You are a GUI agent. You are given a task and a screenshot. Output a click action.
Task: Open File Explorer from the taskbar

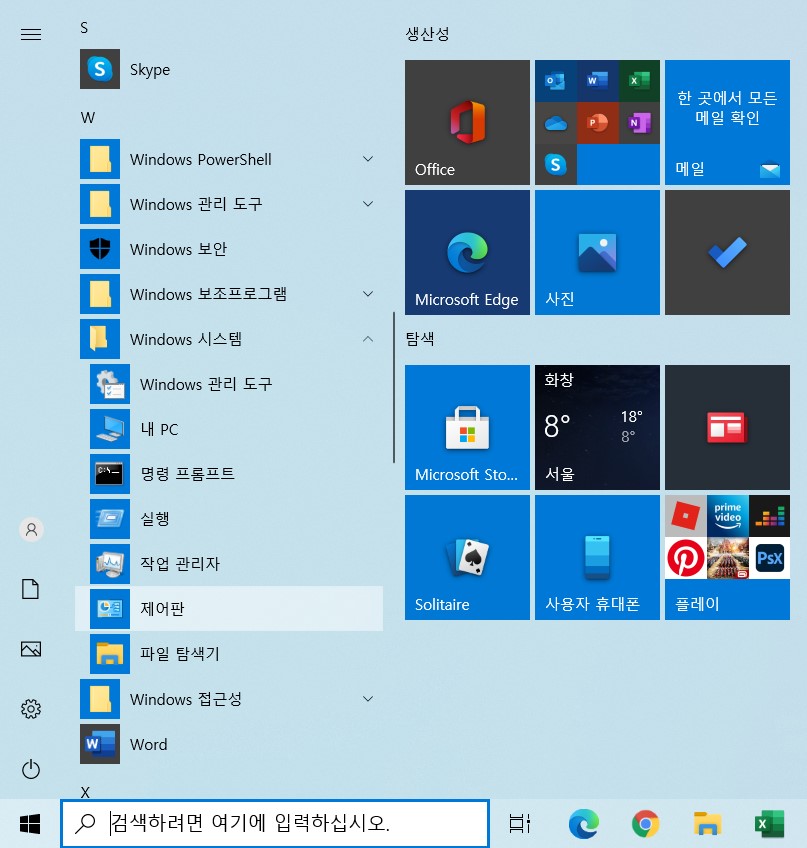pyautogui.click(x=708, y=824)
